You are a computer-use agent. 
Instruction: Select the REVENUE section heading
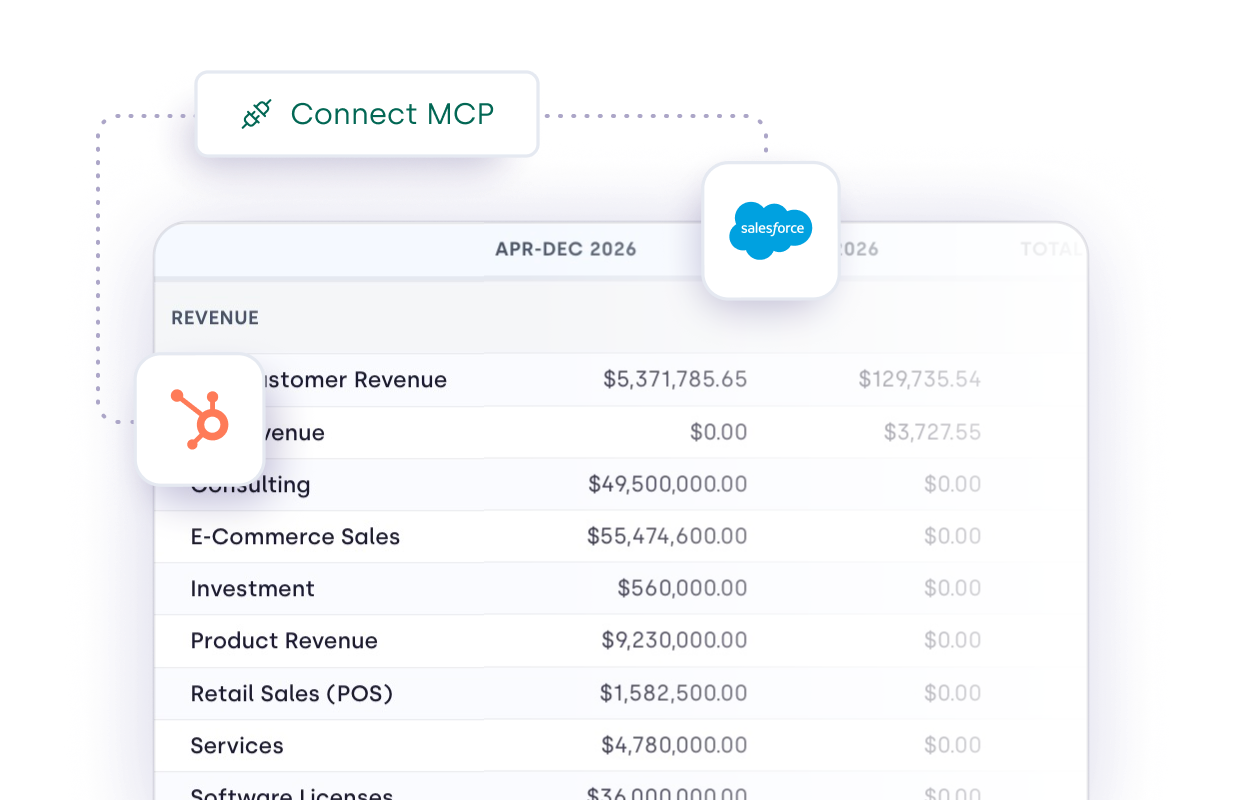pyautogui.click(x=215, y=318)
